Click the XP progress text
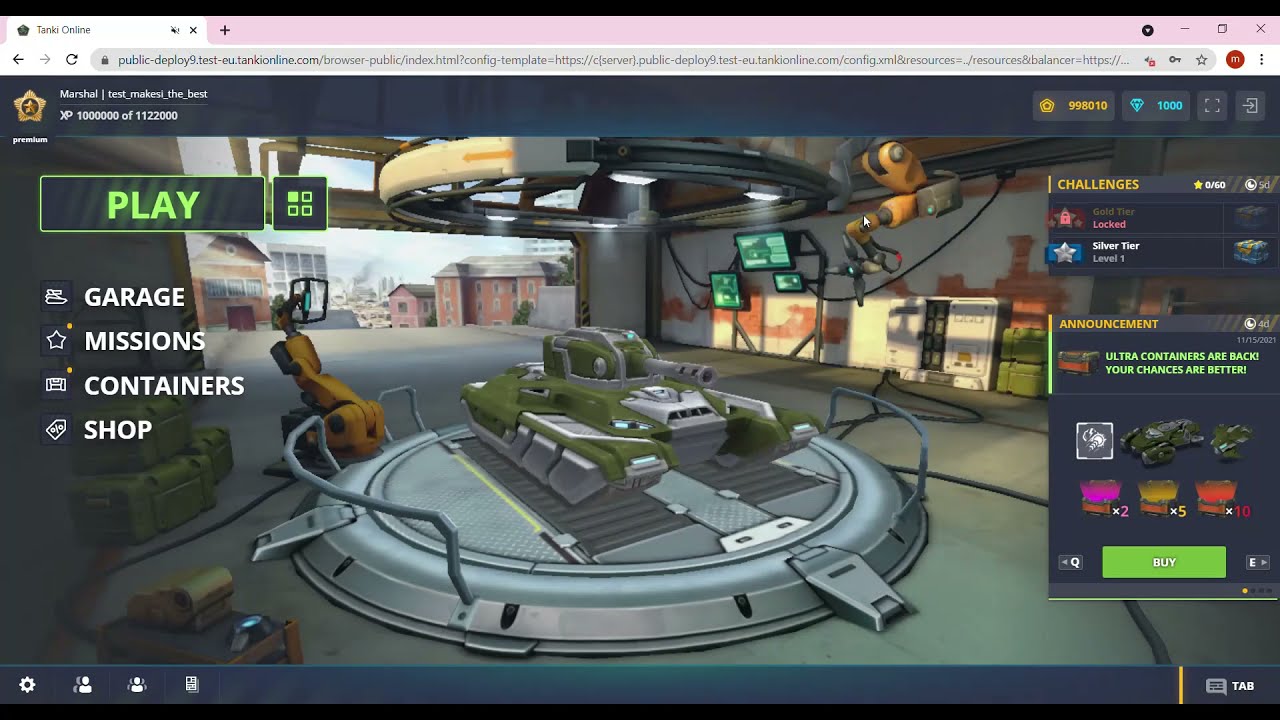1280x720 pixels. (118, 116)
